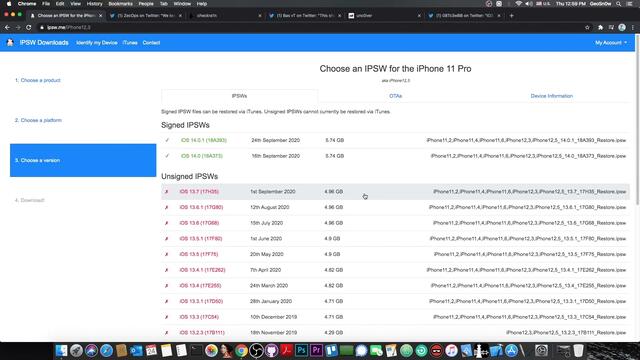Reload the page with the refresh icon
This screenshot has width=640, height=360.
29,27
